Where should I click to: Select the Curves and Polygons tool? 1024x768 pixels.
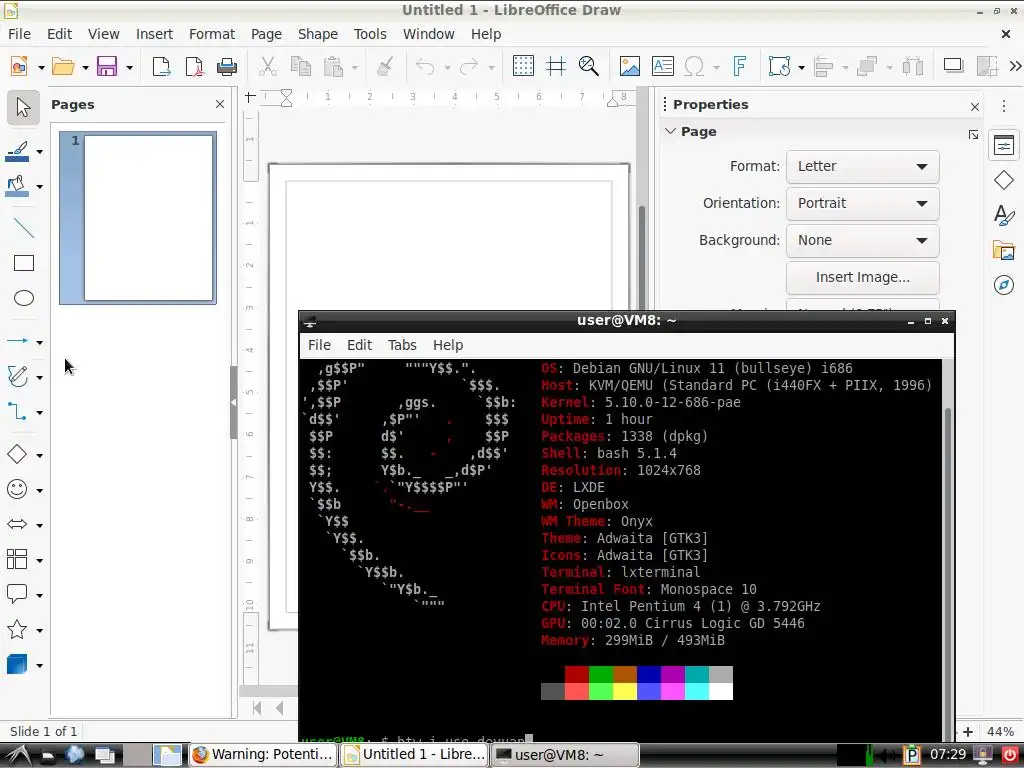(17, 377)
